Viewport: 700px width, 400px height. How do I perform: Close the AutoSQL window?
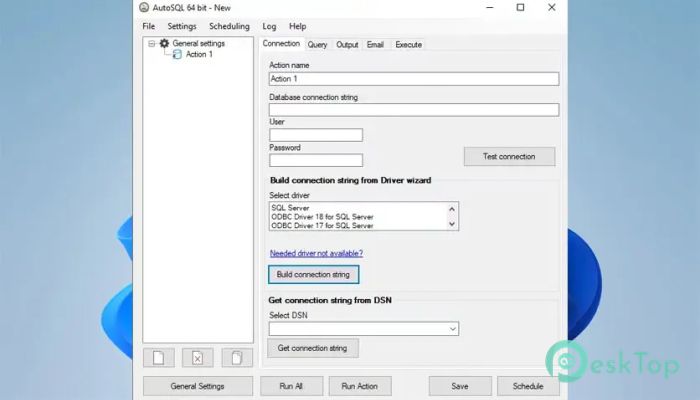point(552,8)
